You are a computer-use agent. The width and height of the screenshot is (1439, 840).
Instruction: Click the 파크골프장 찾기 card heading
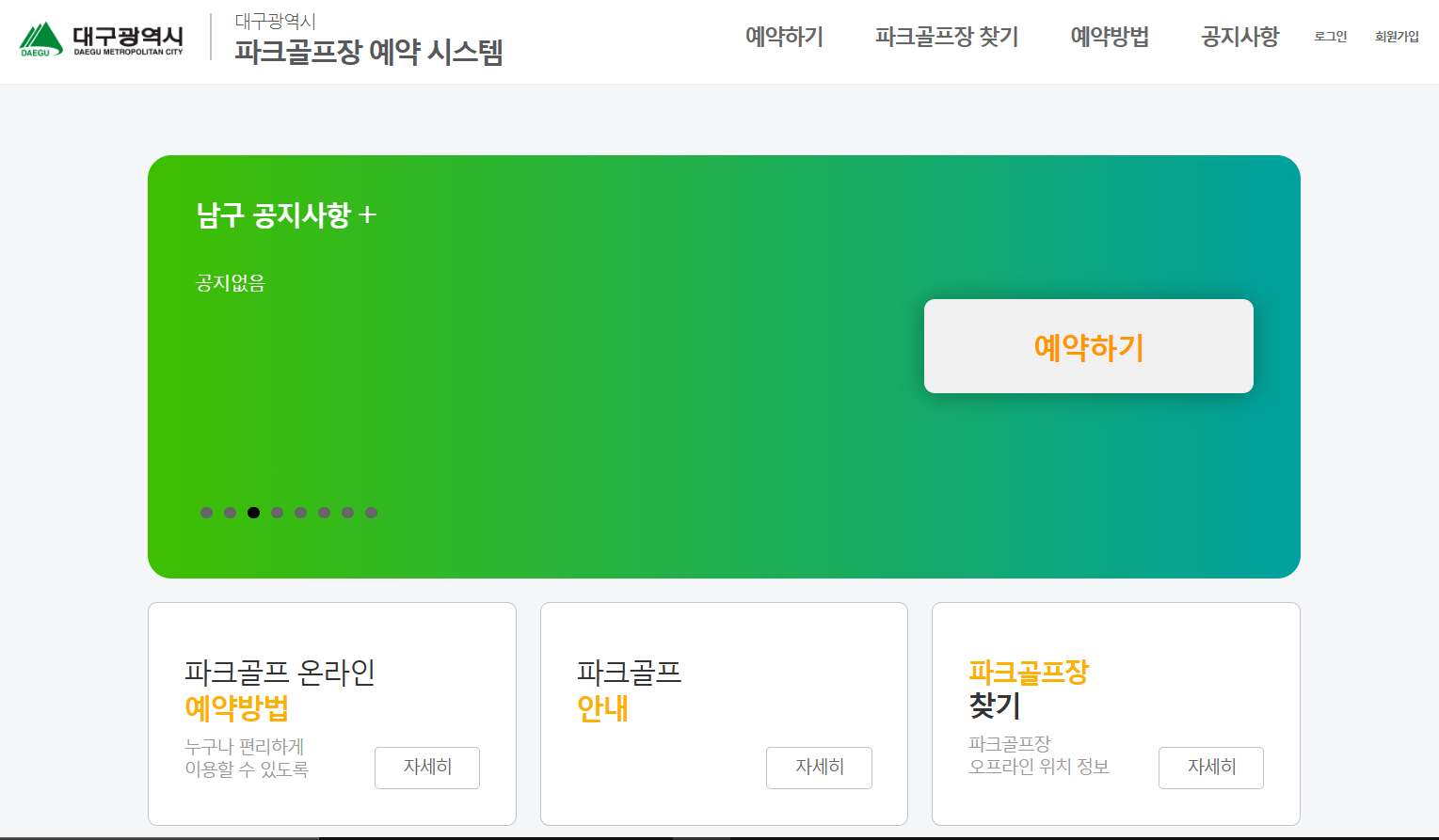[1029, 689]
